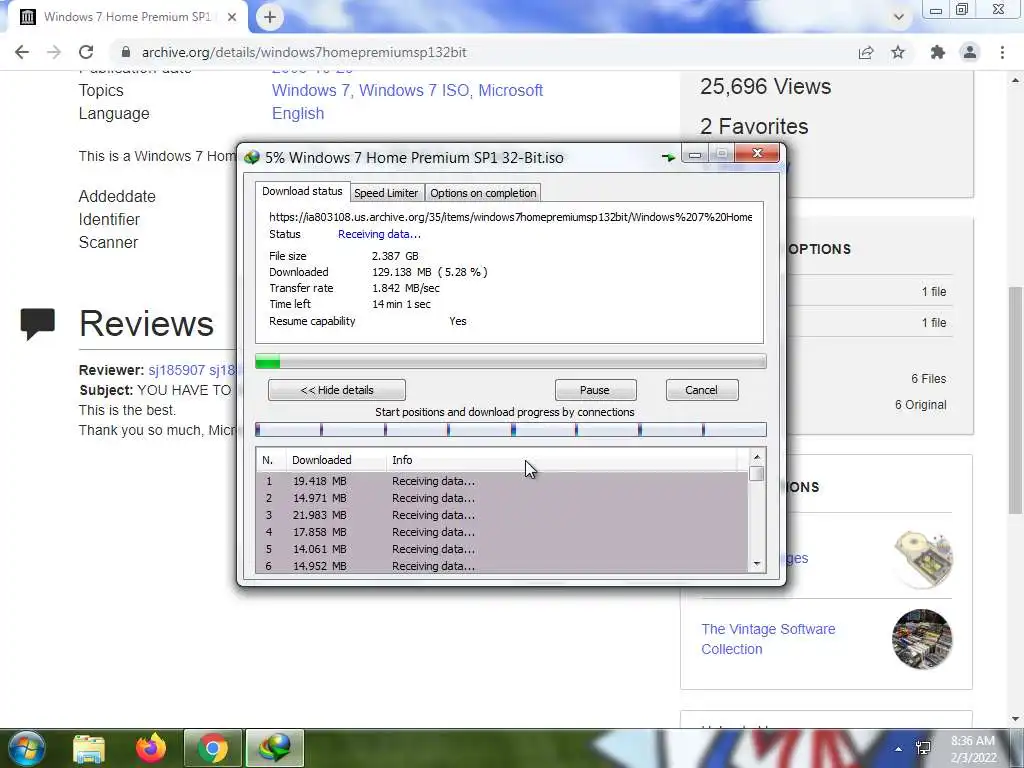Click the N. column header
Screen dimensions: 1024x768
[x=271, y=460]
